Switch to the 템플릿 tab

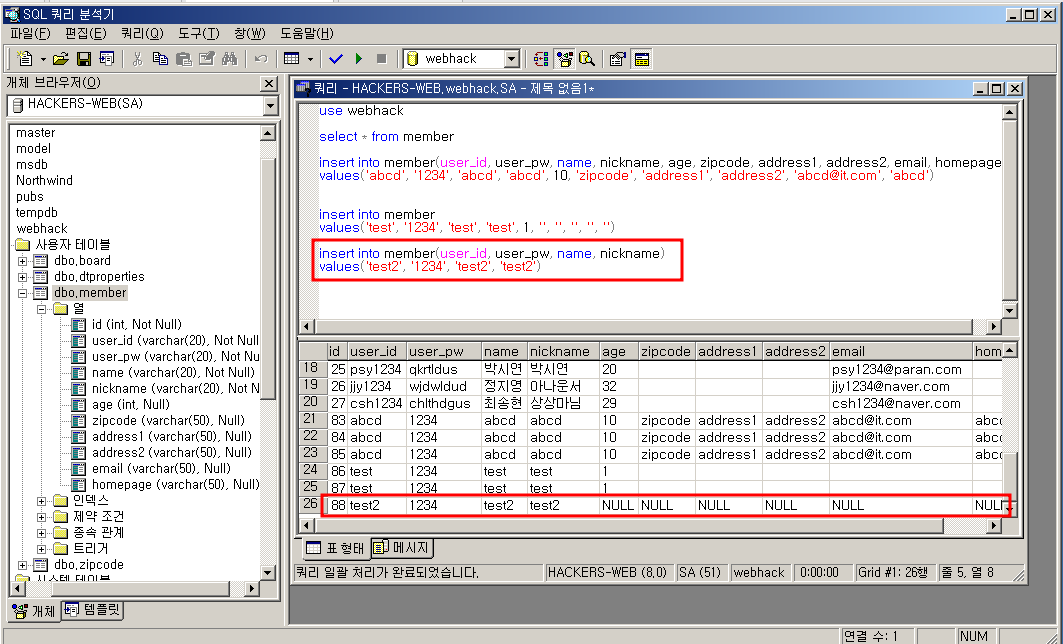(94, 610)
